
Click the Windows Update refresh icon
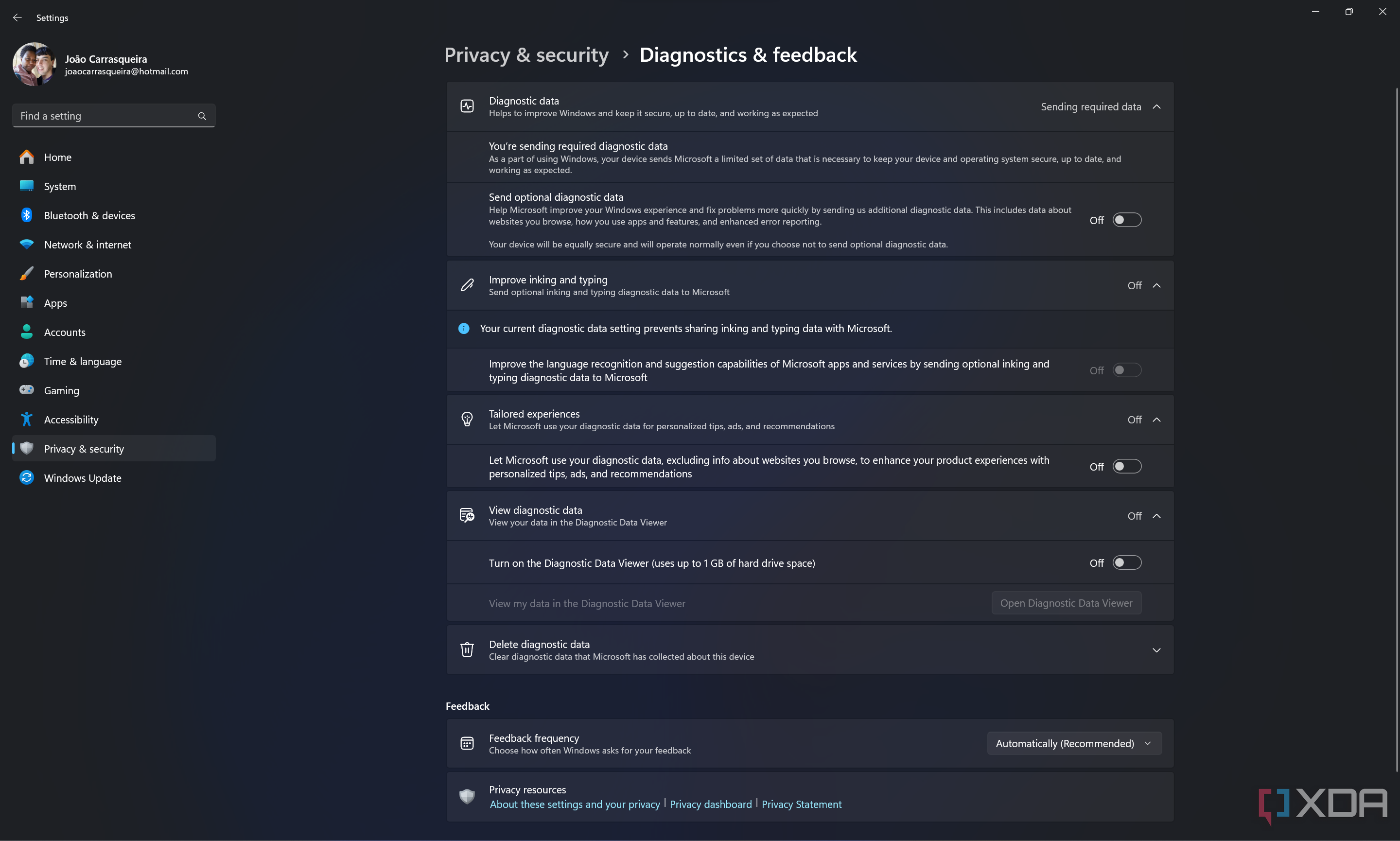click(x=27, y=478)
